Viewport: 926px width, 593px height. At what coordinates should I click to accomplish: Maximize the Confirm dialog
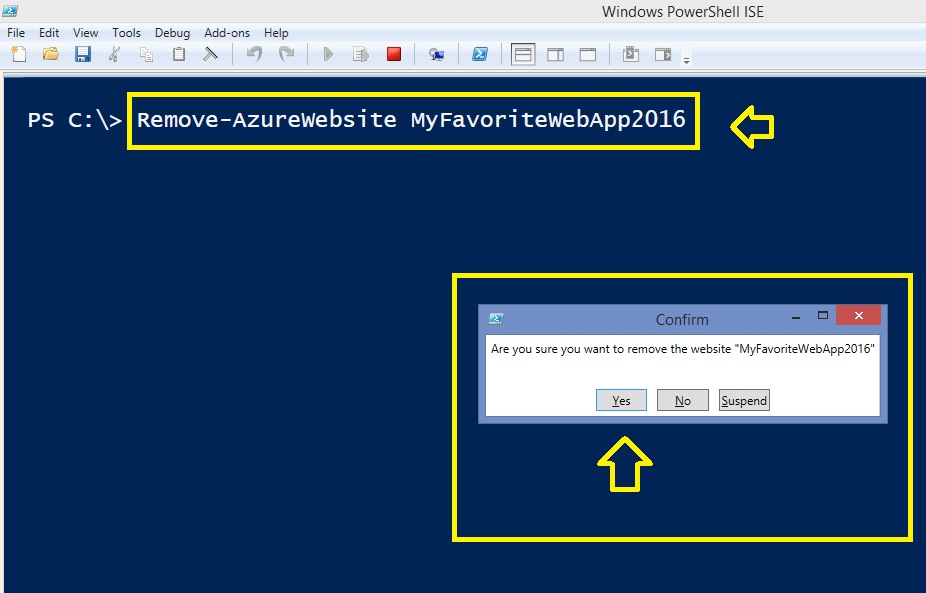tap(823, 315)
